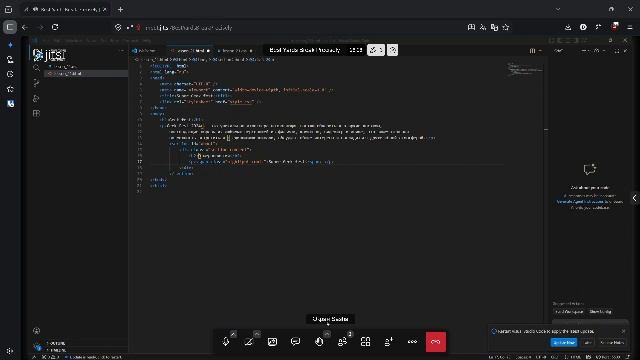Open the browser extensions icon
640x360 pixels.
click(599, 27)
